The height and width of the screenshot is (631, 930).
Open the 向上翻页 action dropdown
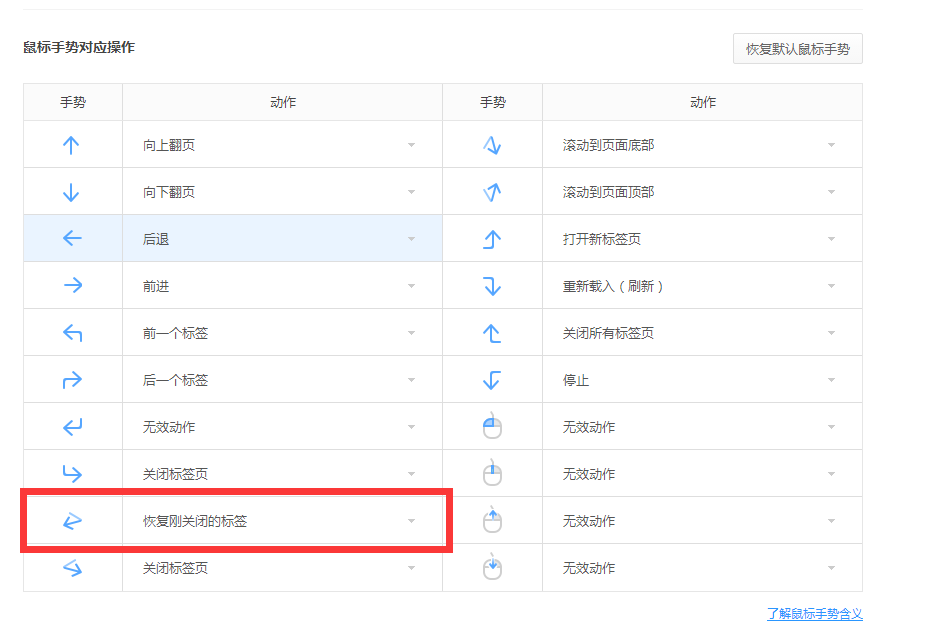(x=281, y=145)
